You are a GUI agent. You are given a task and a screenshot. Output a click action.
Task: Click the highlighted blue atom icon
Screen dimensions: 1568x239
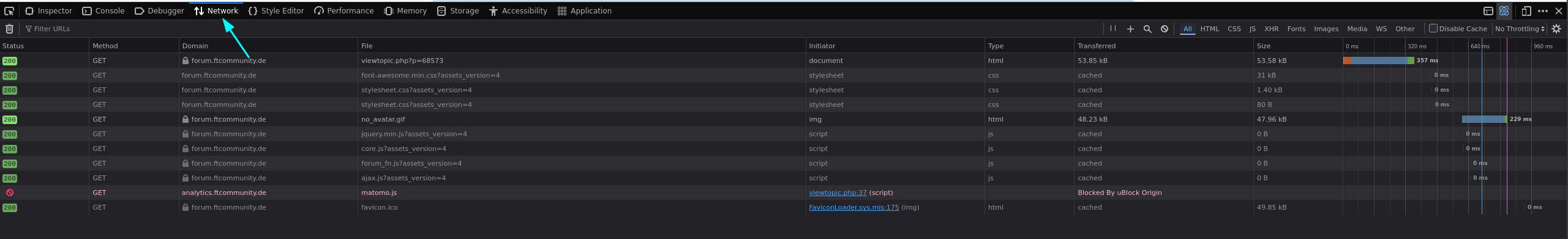pyautogui.click(x=1504, y=11)
